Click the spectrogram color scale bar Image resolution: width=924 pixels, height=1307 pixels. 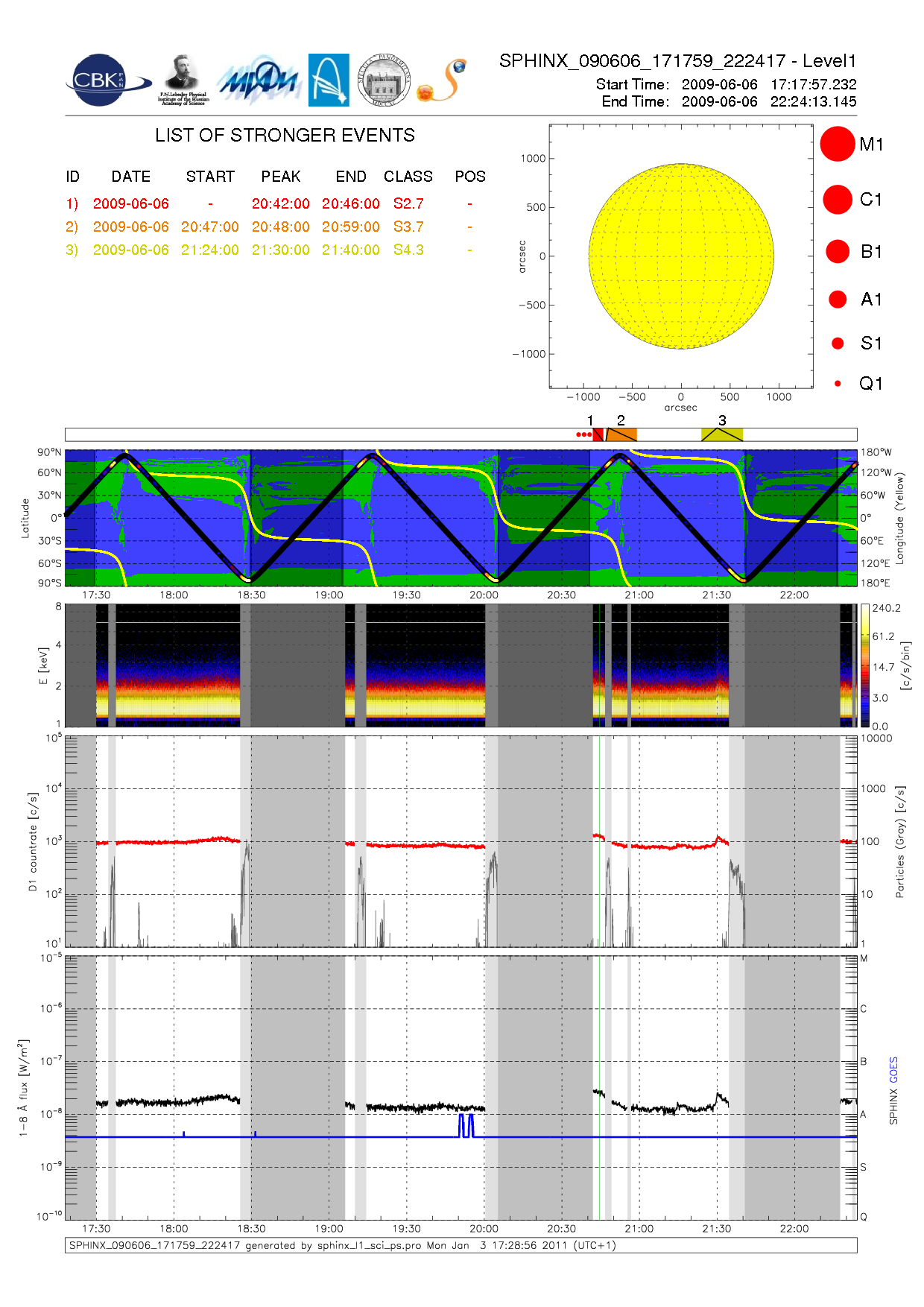click(x=865, y=665)
